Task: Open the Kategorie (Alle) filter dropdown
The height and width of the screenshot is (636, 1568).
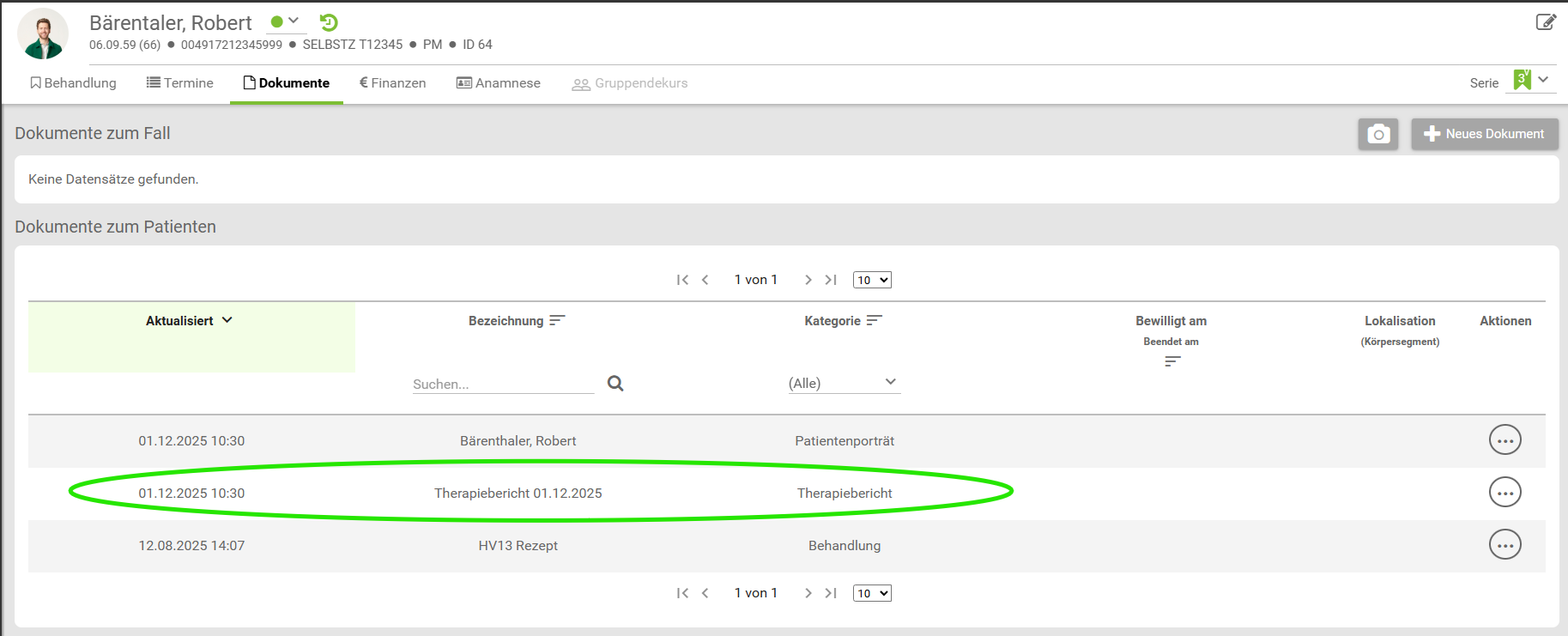Action: tap(844, 383)
